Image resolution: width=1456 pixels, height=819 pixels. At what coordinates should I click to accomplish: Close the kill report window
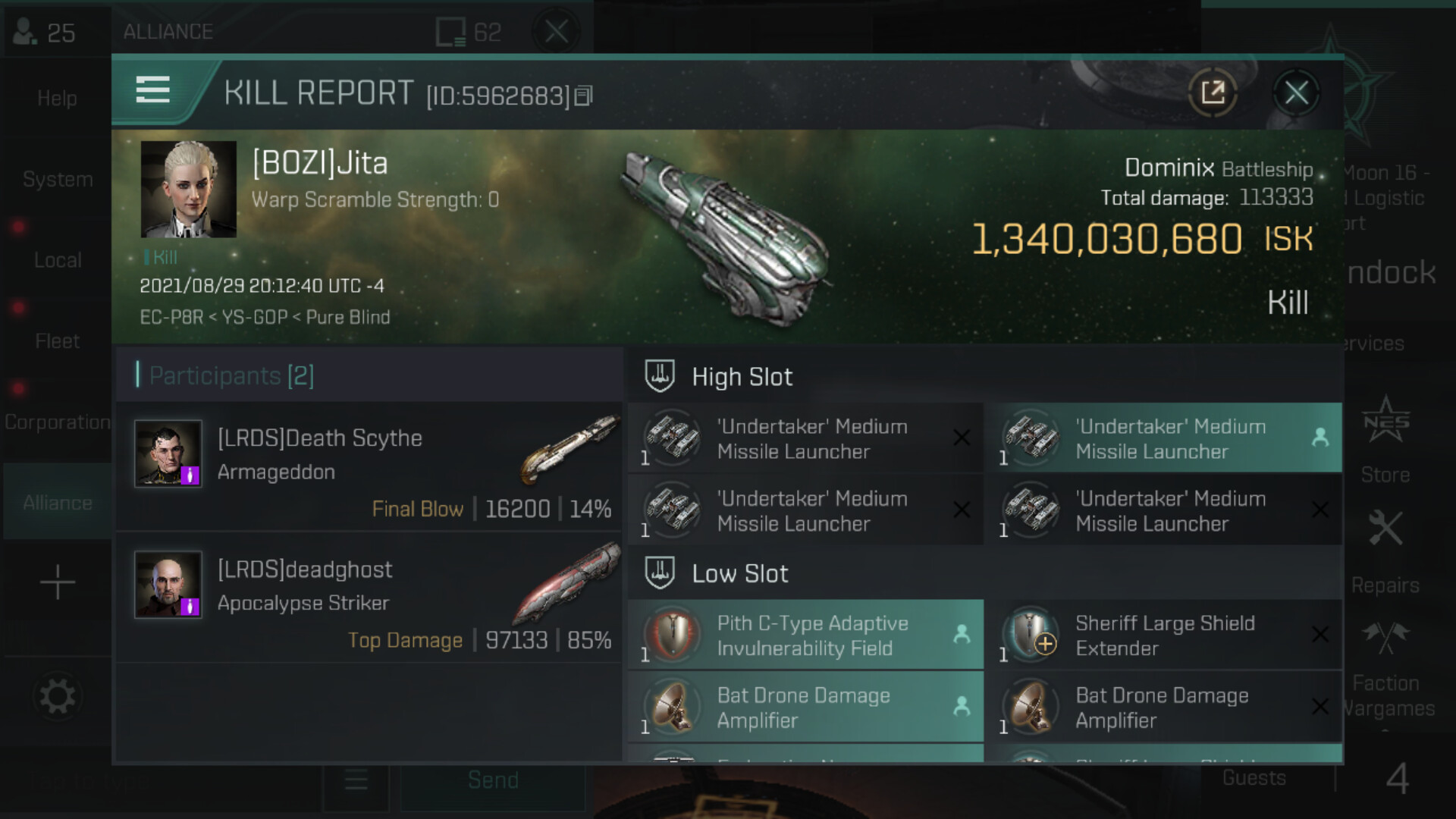[x=1296, y=93]
